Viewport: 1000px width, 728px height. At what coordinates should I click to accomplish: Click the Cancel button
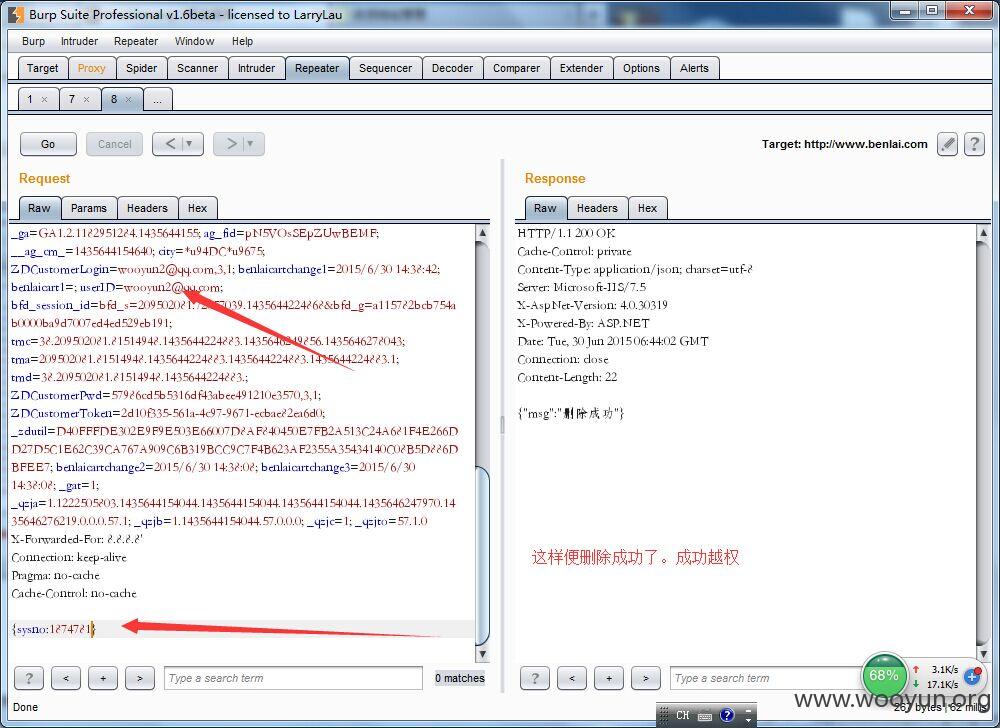coord(115,144)
